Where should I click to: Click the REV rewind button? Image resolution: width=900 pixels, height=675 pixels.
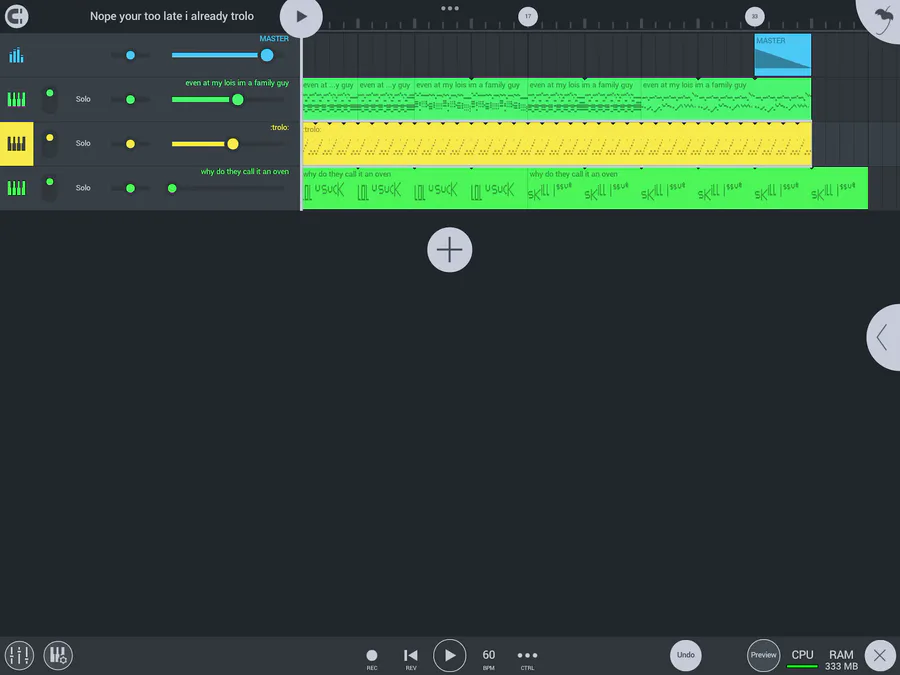[410, 658]
